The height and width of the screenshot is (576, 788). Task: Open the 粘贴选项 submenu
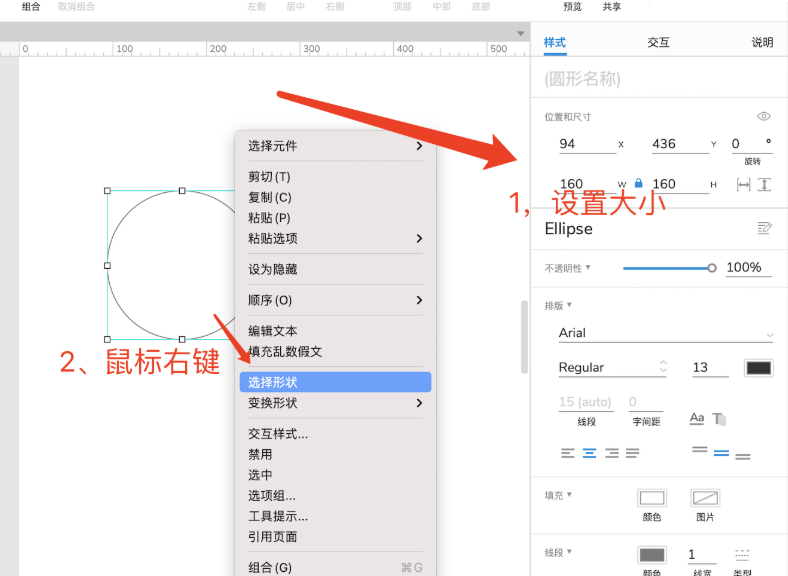click(335, 238)
